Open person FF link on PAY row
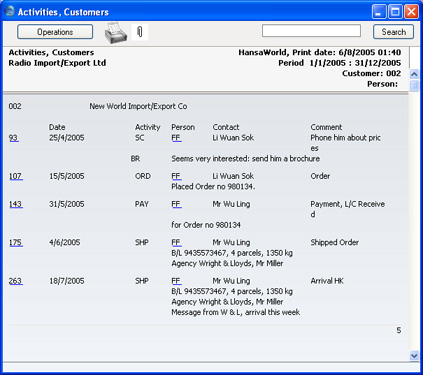This screenshot has width=423, height=375. coord(176,204)
